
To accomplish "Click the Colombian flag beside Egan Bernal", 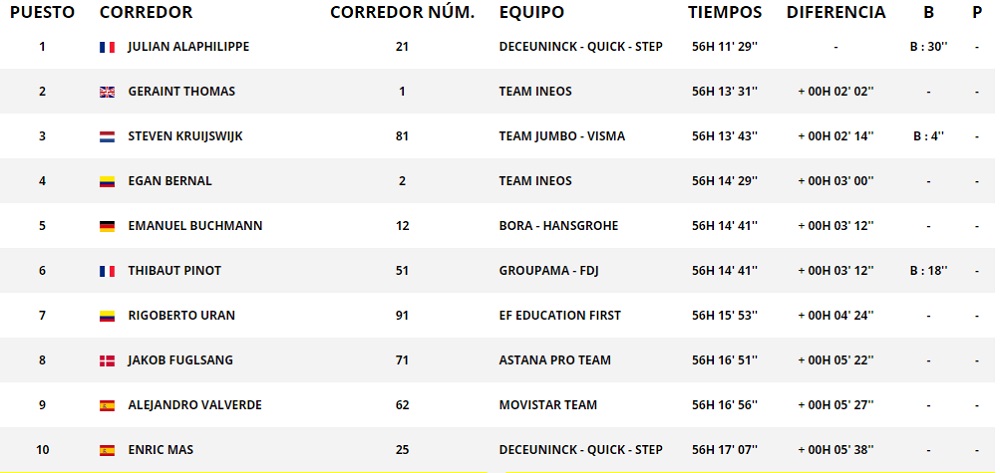I will 107,182.
